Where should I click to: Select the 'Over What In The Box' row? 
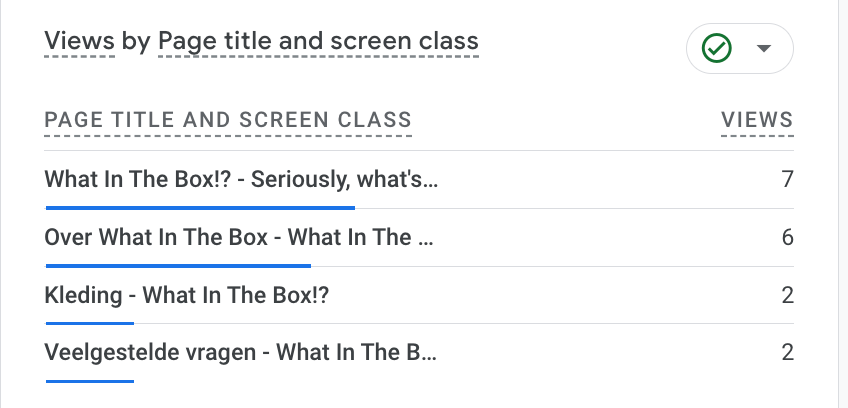(x=240, y=238)
